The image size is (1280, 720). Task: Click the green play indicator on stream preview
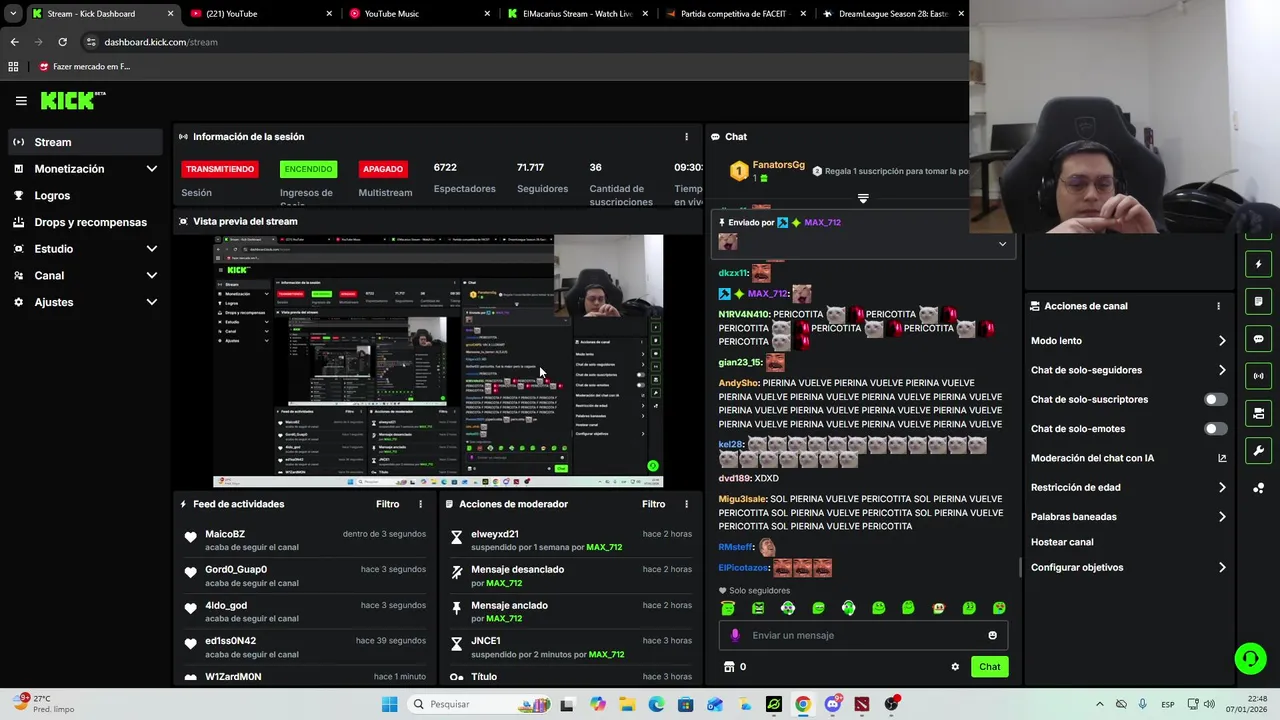point(653,465)
